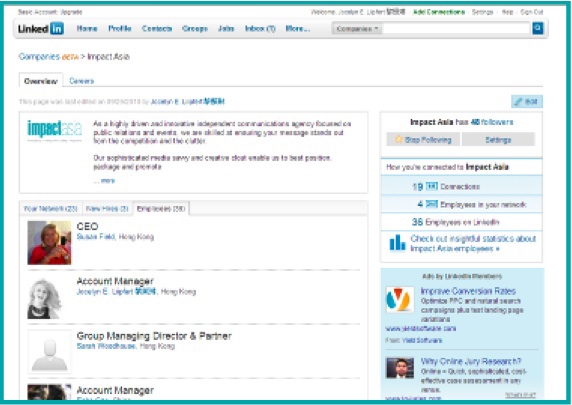Open Employees in your network row
The width and height of the screenshot is (572, 405).
click(461, 204)
